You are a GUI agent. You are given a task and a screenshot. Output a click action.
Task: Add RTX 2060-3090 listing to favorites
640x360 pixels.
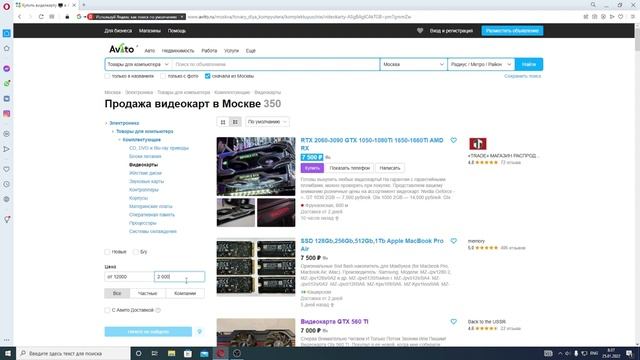453,140
